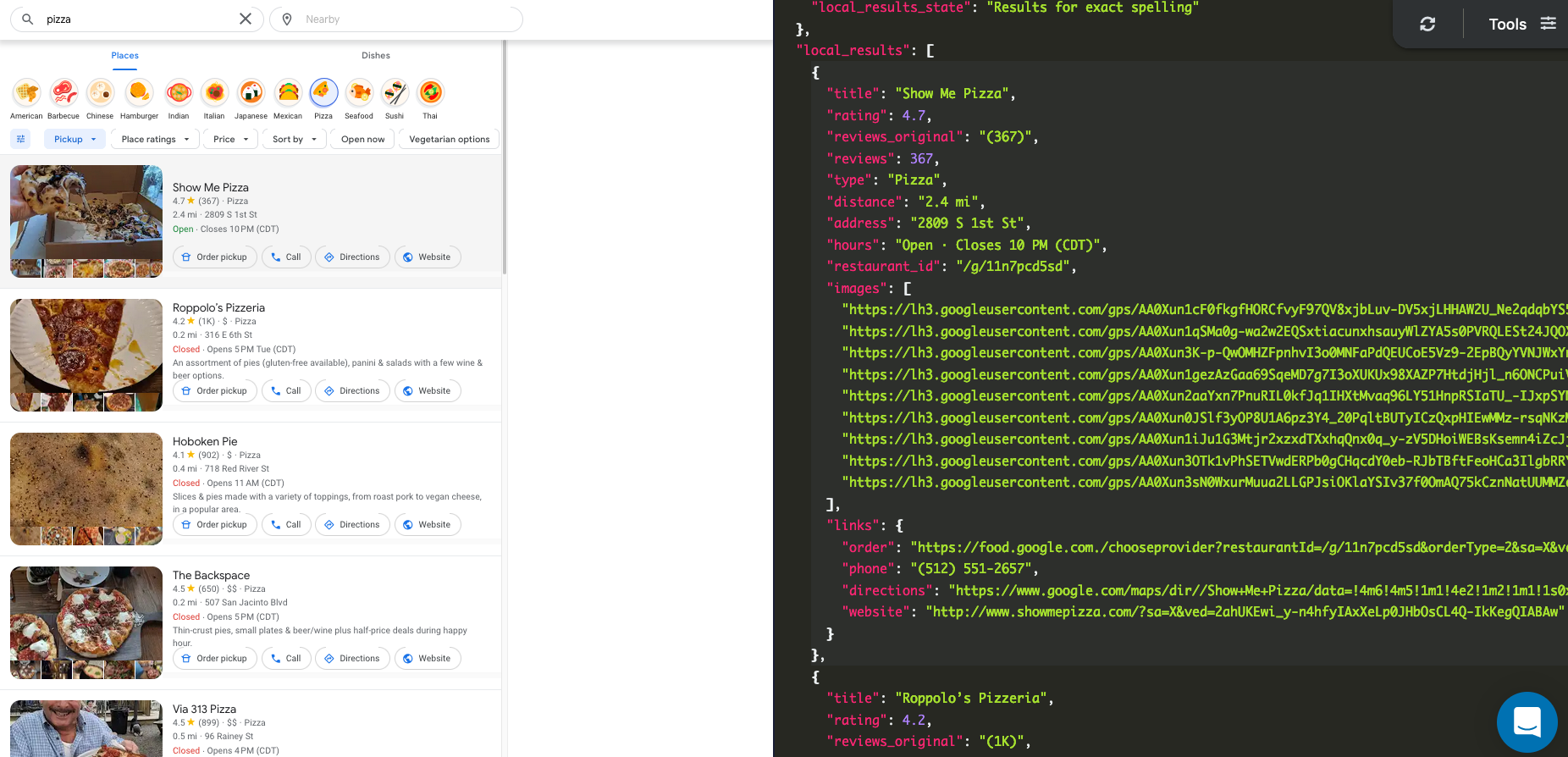Open The Backspace listing title
The image size is (1568, 757).
click(x=211, y=575)
